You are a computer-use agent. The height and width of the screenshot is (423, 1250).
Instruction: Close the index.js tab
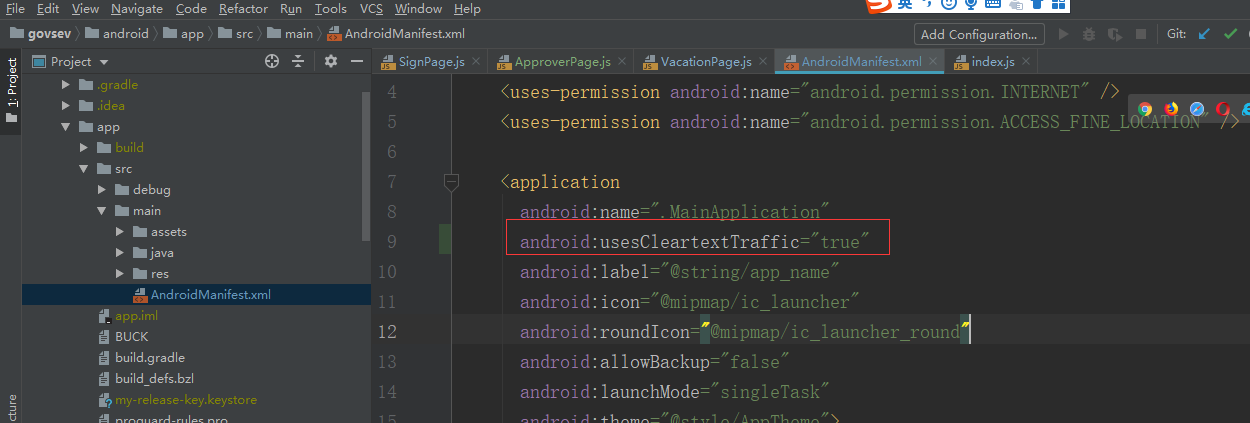(x=1028, y=62)
